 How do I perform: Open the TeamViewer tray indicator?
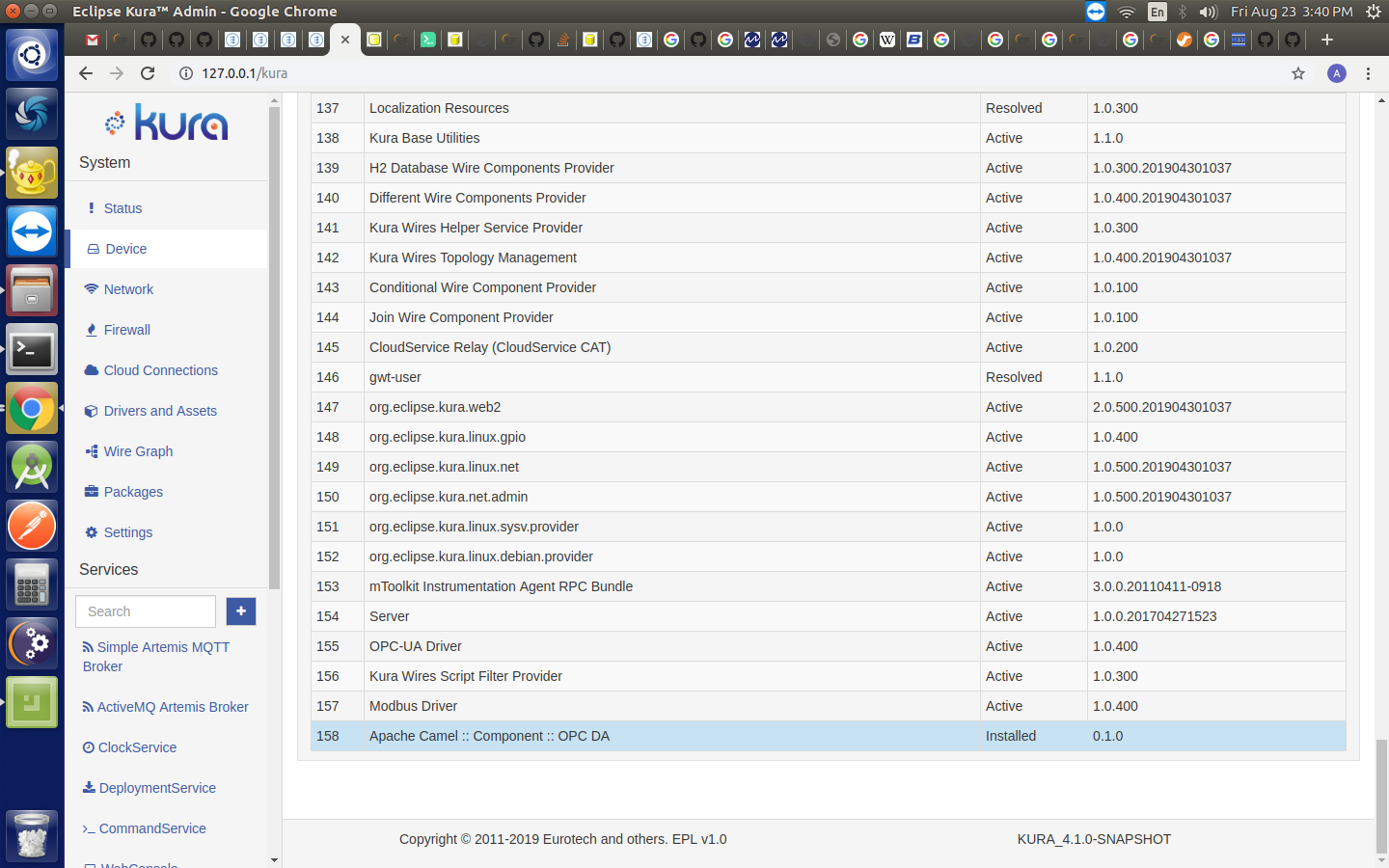tap(1096, 12)
